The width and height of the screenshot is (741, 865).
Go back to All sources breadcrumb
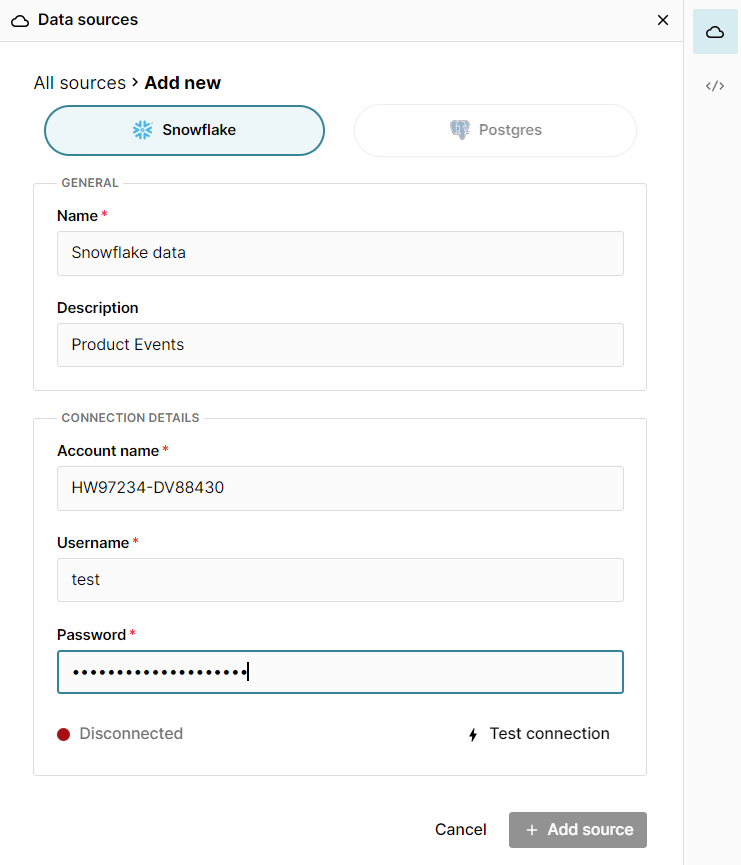[x=80, y=83]
